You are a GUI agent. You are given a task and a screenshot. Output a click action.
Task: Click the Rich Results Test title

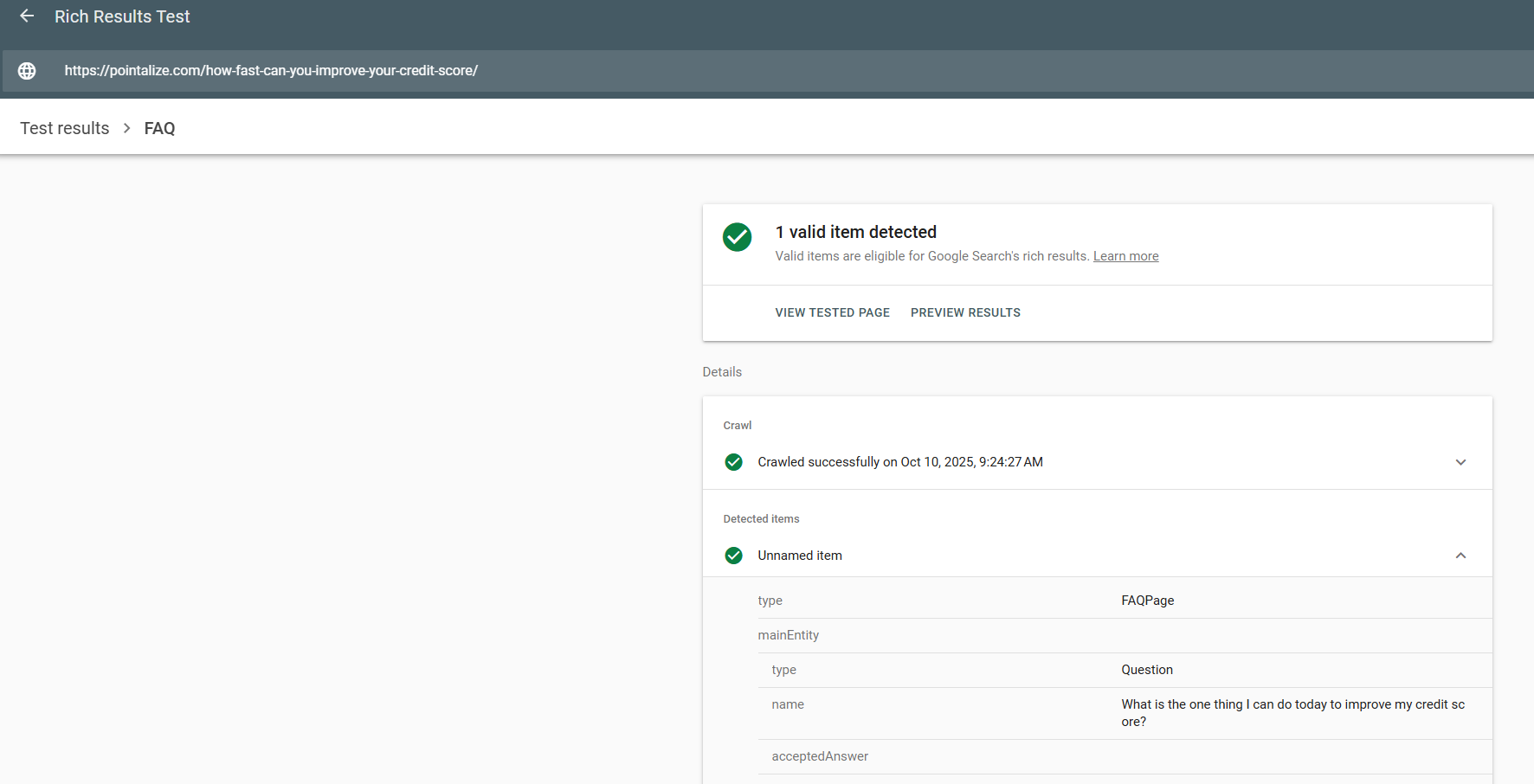(x=122, y=16)
